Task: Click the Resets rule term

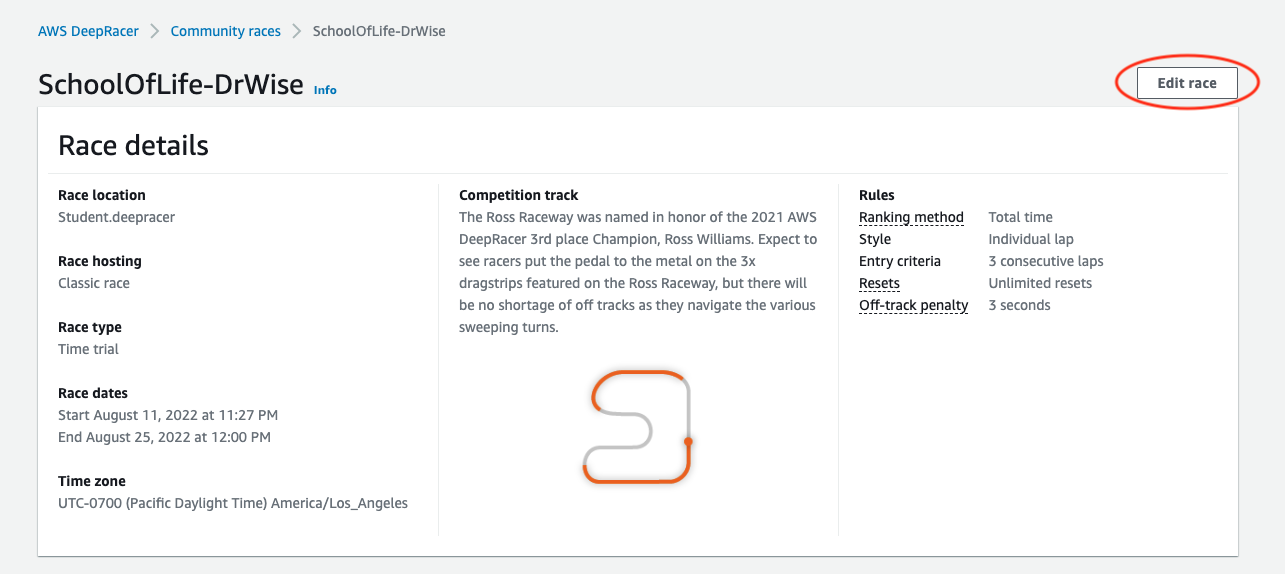Action: click(x=879, y=283)
